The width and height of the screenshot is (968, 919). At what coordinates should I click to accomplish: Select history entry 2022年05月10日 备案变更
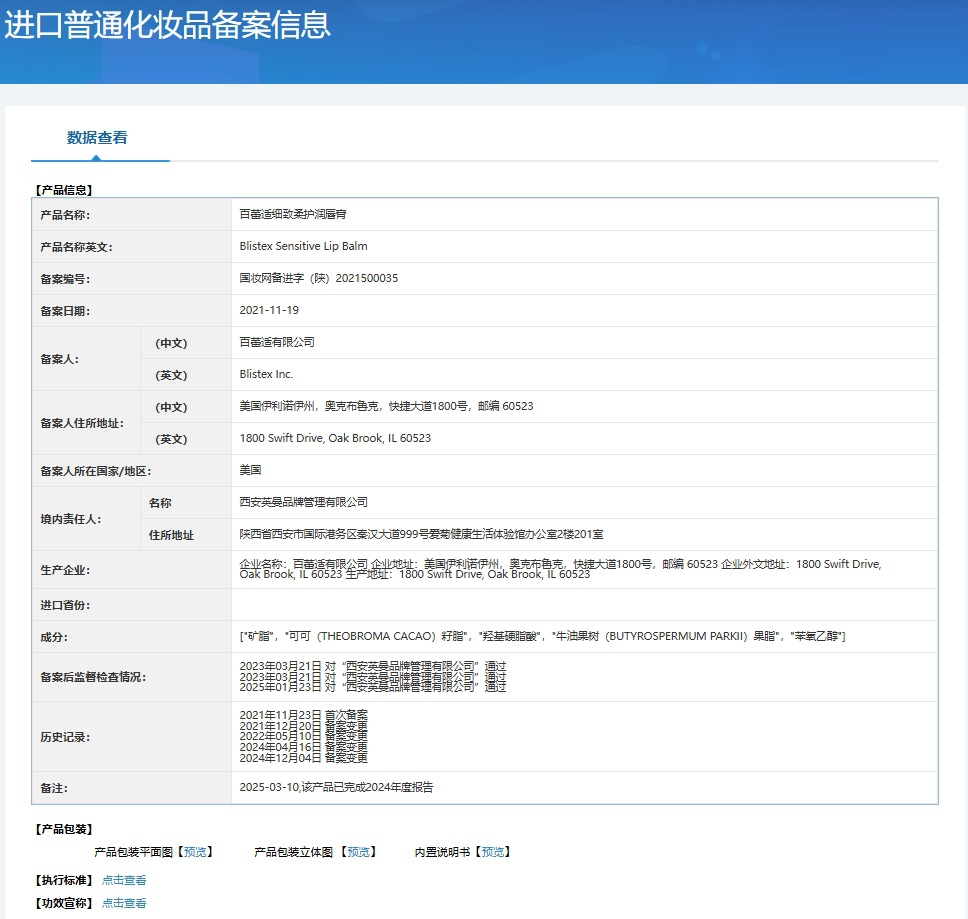tap(304, 736)
